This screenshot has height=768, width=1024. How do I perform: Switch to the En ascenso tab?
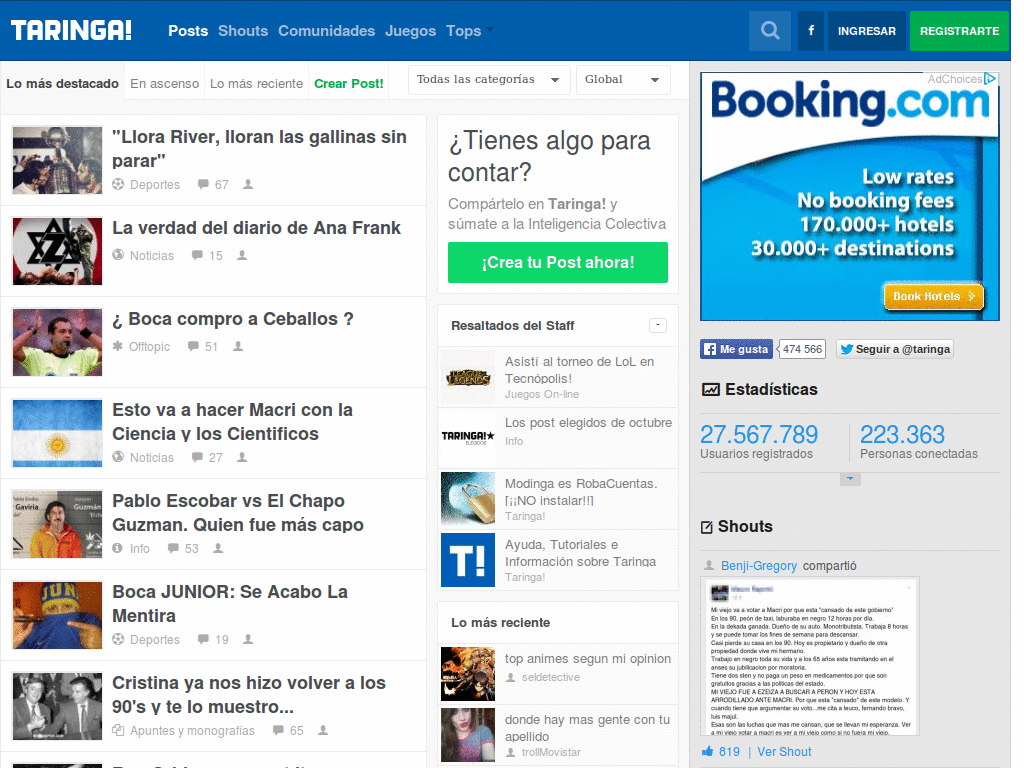[x=165, y=84]
